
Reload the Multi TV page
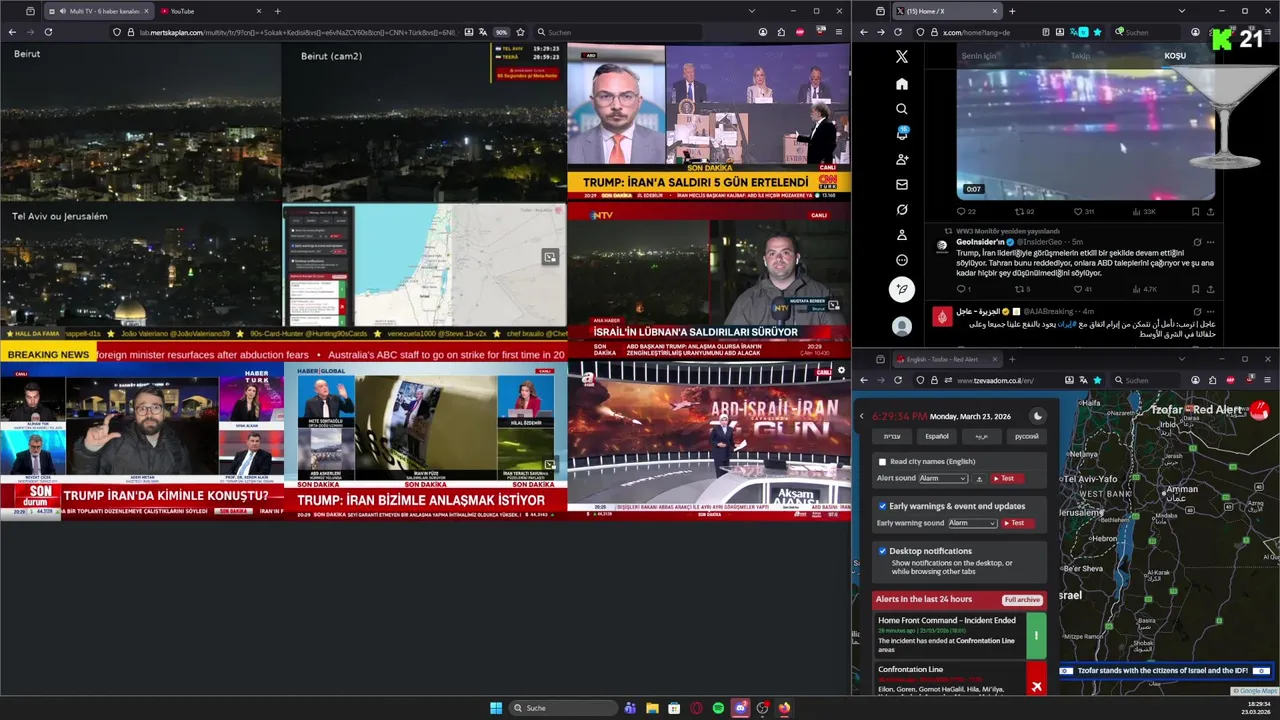tap(48, 32)
